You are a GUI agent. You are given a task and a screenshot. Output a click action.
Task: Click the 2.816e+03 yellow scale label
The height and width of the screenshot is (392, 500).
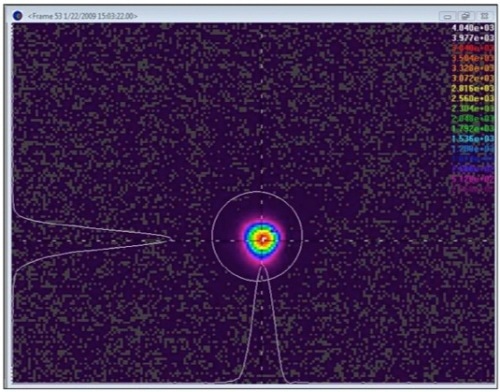(x=473, y=89)
